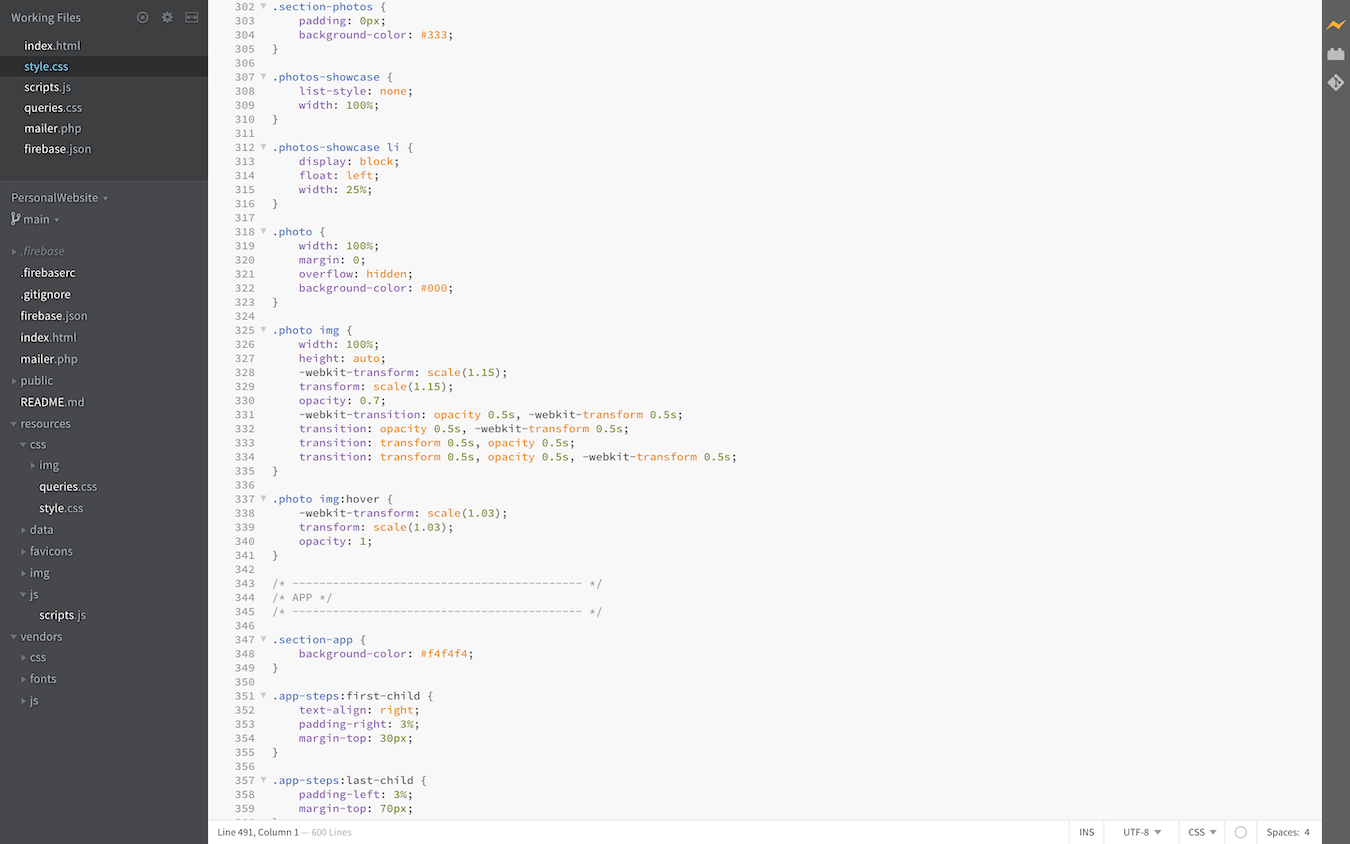
Task: Click the Working Files header label
Action: pos(46,18)
